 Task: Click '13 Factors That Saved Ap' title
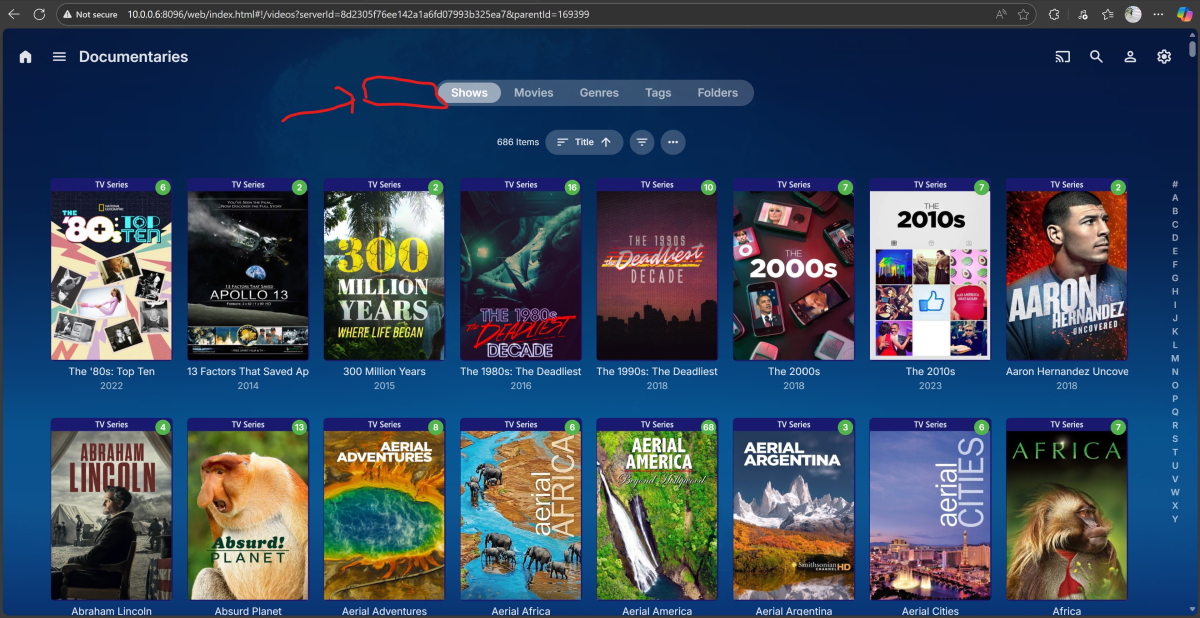pyautogui.click(x=248, y=371)
